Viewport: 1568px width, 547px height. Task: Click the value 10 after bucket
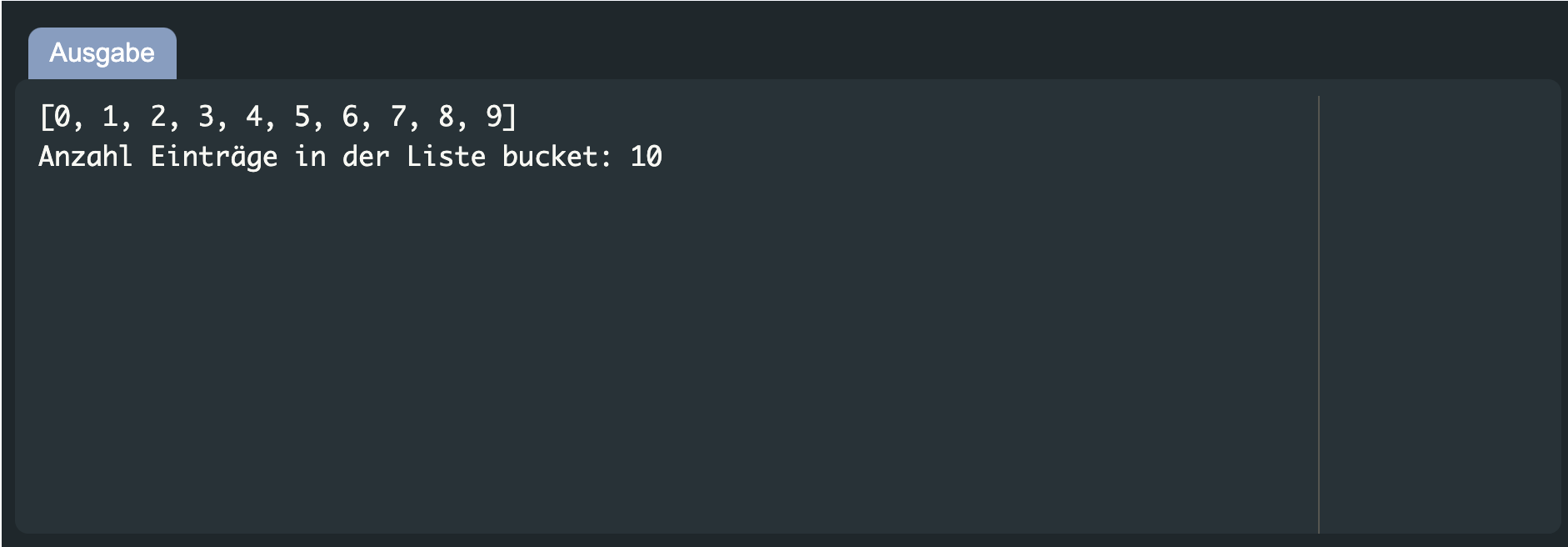pyautogui.click(x=646, y=156)
